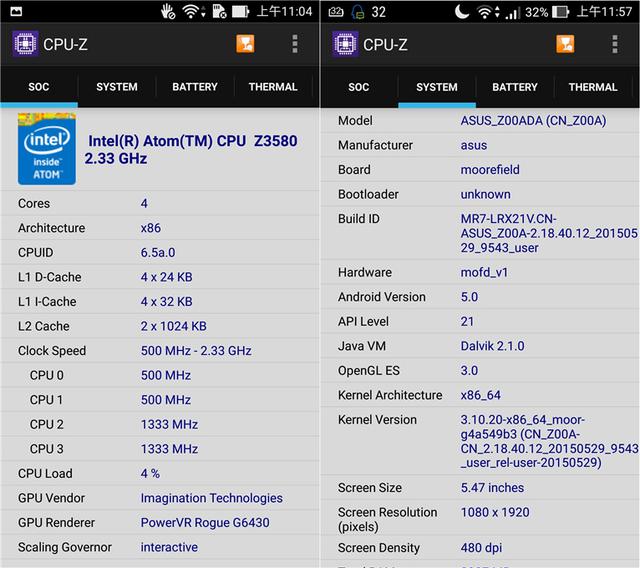
Task: Tap clock 11:04 in left status bar
Action: pyautogui.click(x=284, y=11)
